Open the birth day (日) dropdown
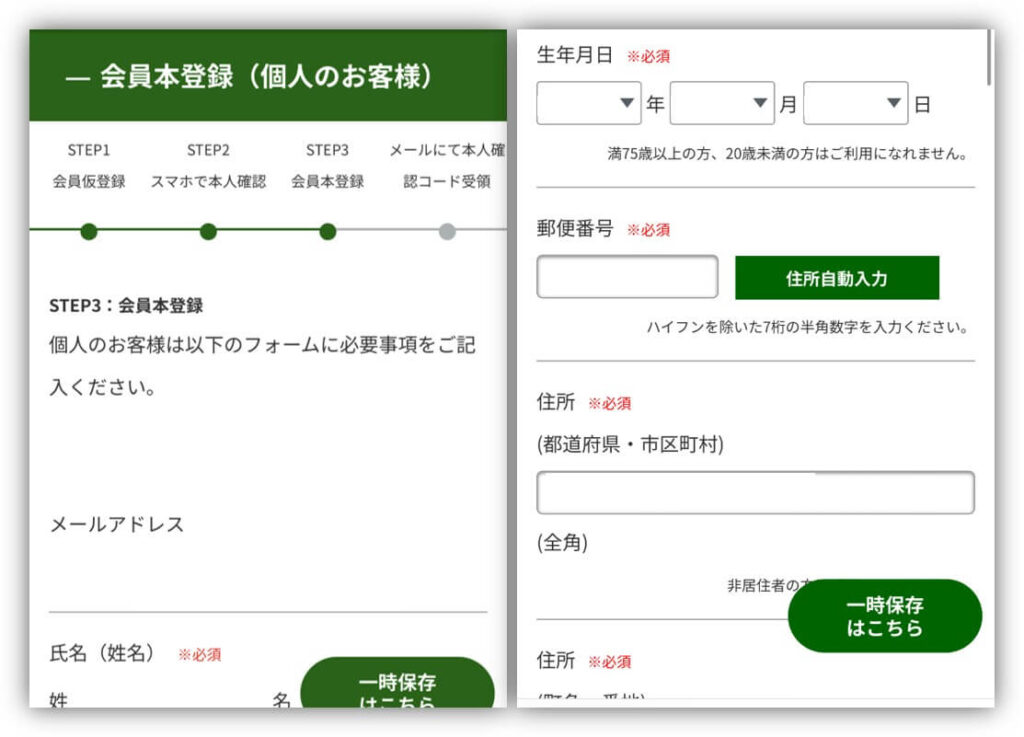Viewport: 1024px width, 737px height. [855, 103]
